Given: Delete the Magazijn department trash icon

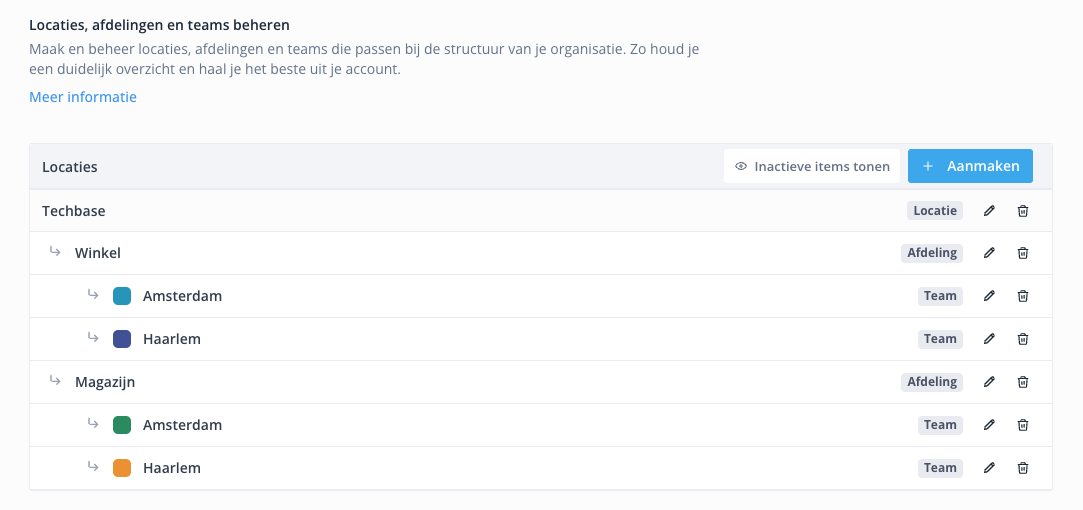Looking at the screenshot, I should coord(1022,382).
